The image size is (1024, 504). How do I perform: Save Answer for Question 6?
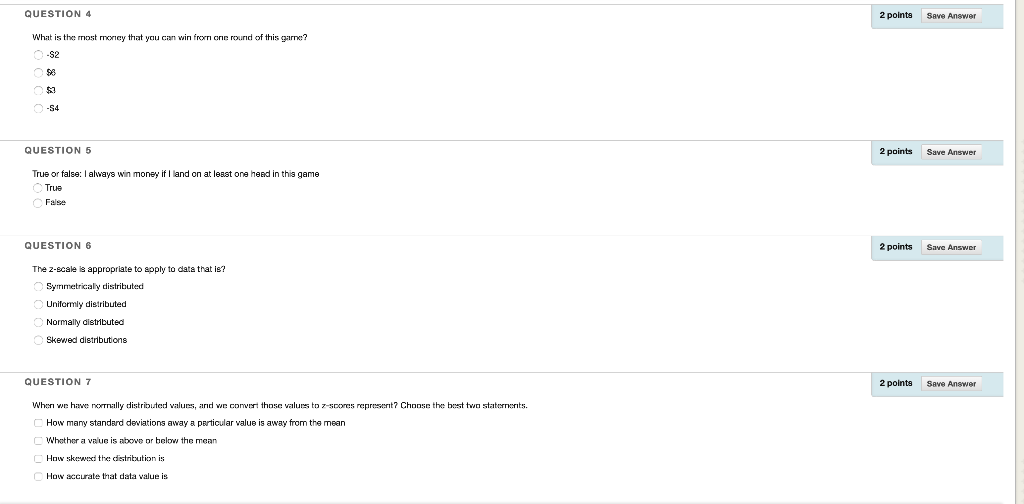click(x=951, y=247)
